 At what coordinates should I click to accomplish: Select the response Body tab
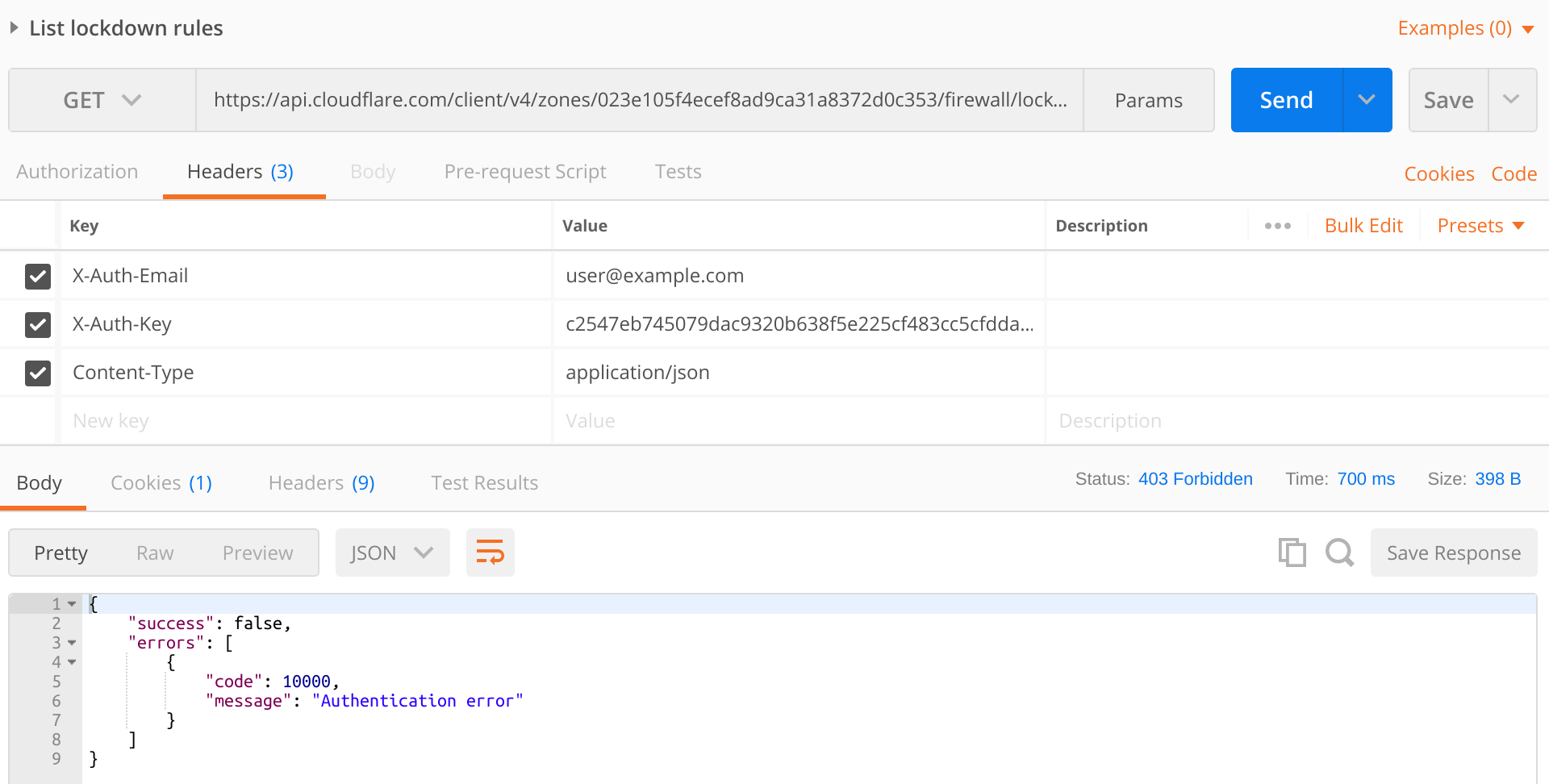(x=39, y=483)
